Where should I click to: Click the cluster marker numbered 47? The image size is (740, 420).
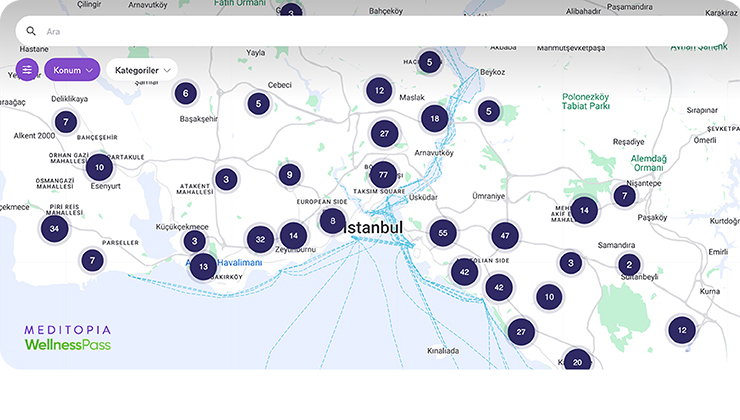(x=505, y=236)
